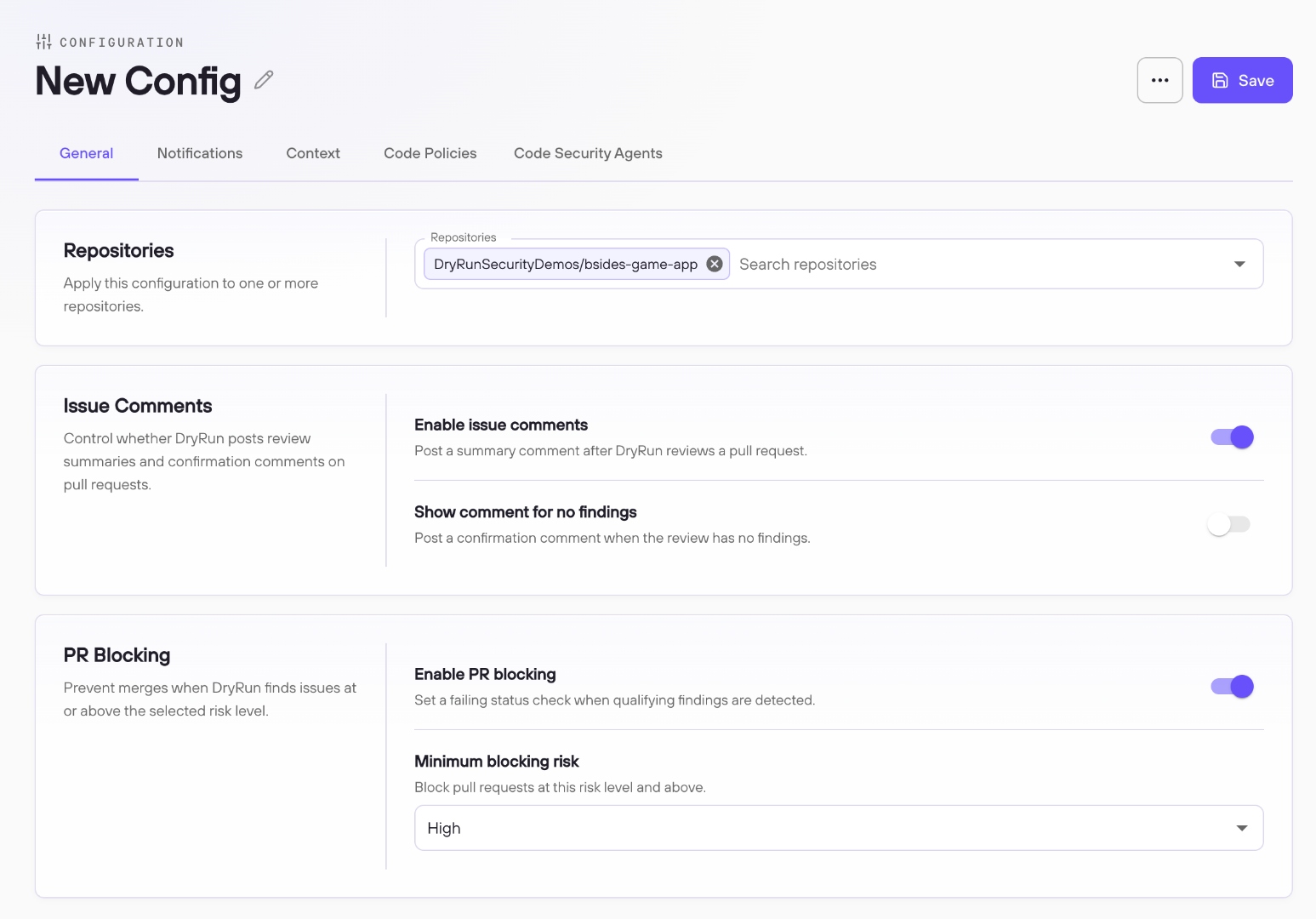The image size is (1316, 919).
Task: Toggle the Enable PR blocking switch
Action: (1232, 687)
